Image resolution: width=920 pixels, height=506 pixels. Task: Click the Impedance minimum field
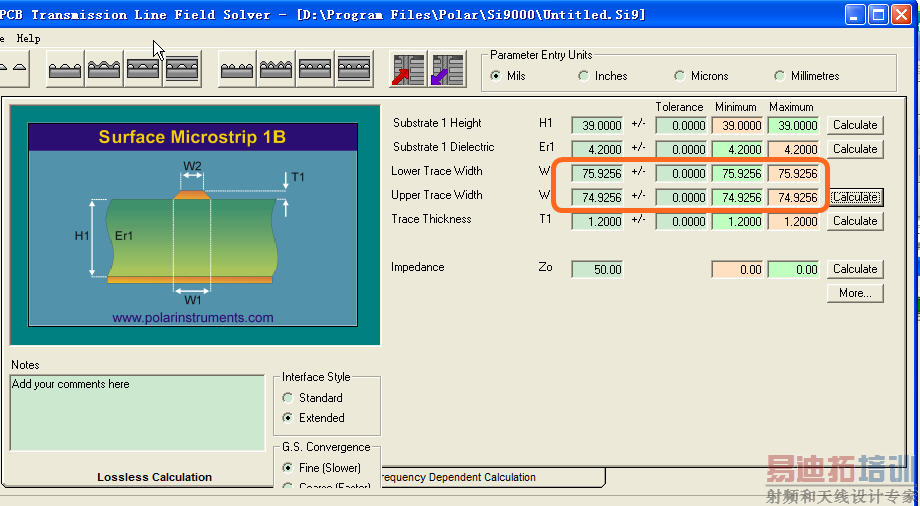pyautogui.click(x=737, y=270)
